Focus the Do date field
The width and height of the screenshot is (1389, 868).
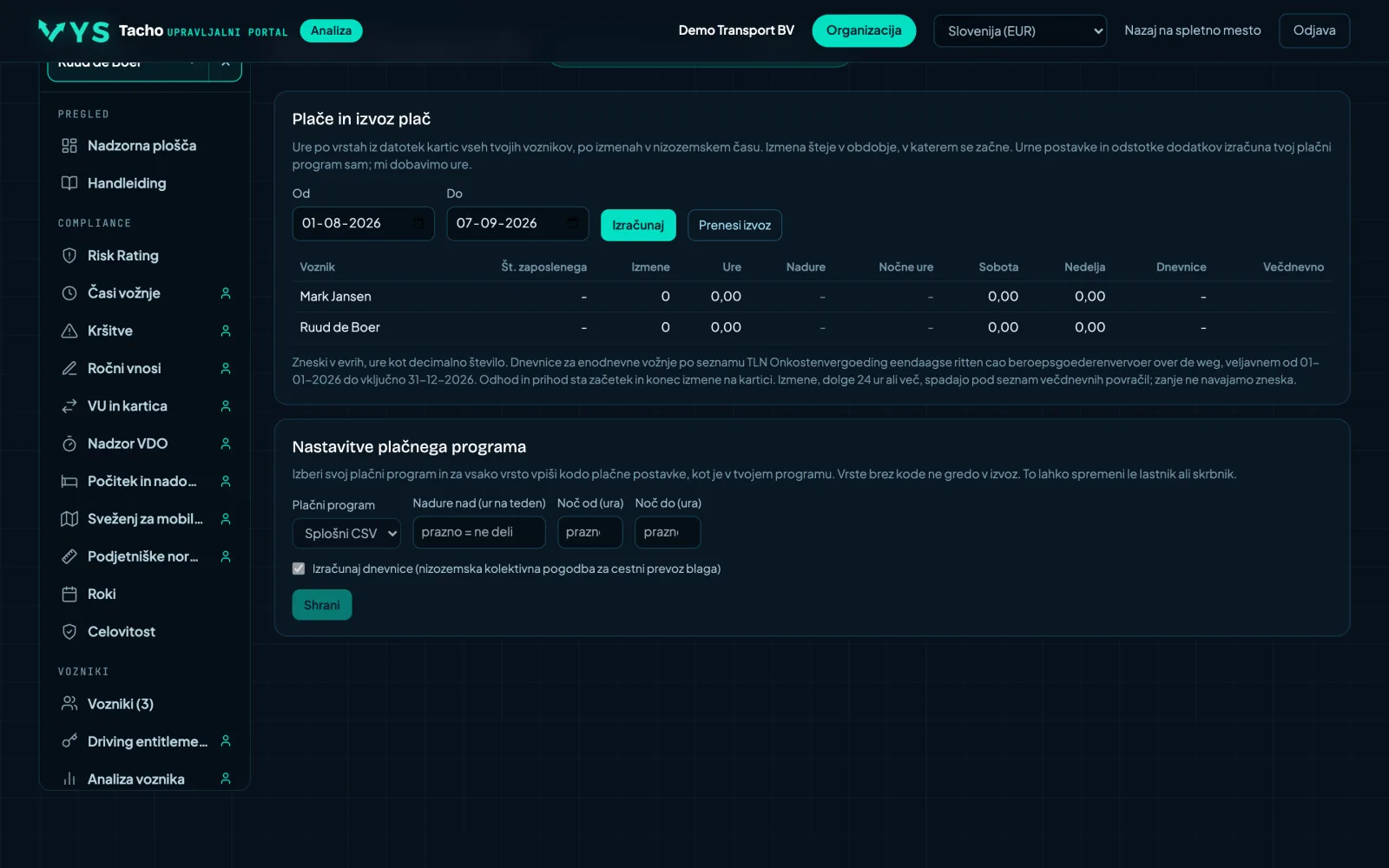[517, 223]
